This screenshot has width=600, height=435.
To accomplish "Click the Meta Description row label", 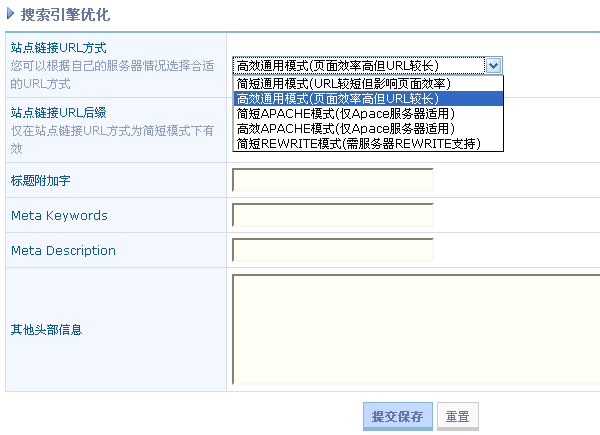I will click(63, 251).
